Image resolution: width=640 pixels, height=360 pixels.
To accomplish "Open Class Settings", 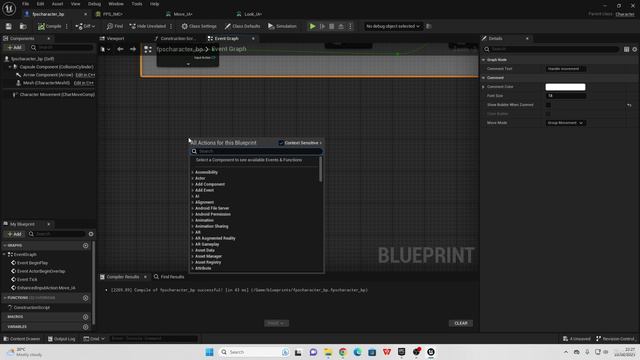I will [199, 26].
